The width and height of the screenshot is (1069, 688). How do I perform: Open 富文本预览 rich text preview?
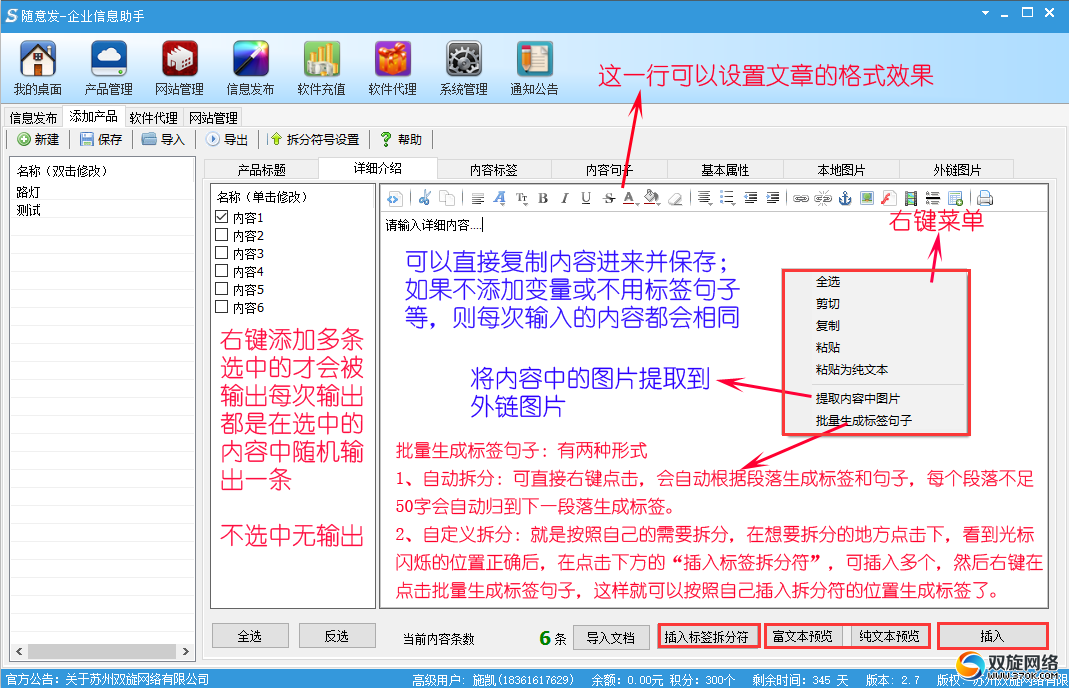point(802,636)
